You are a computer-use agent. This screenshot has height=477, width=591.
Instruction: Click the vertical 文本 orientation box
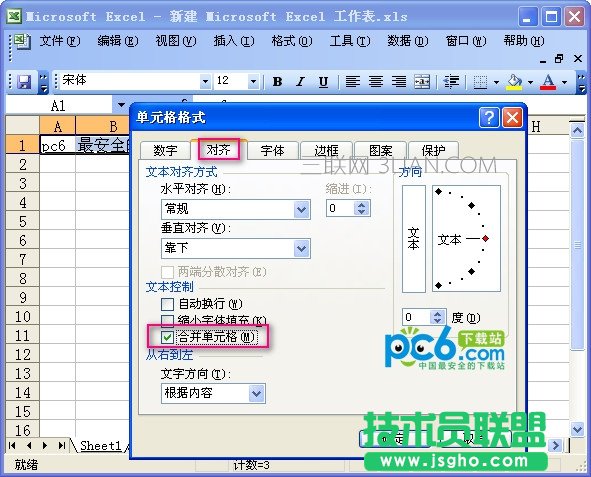pyautogui.click(x=414, y=238)
